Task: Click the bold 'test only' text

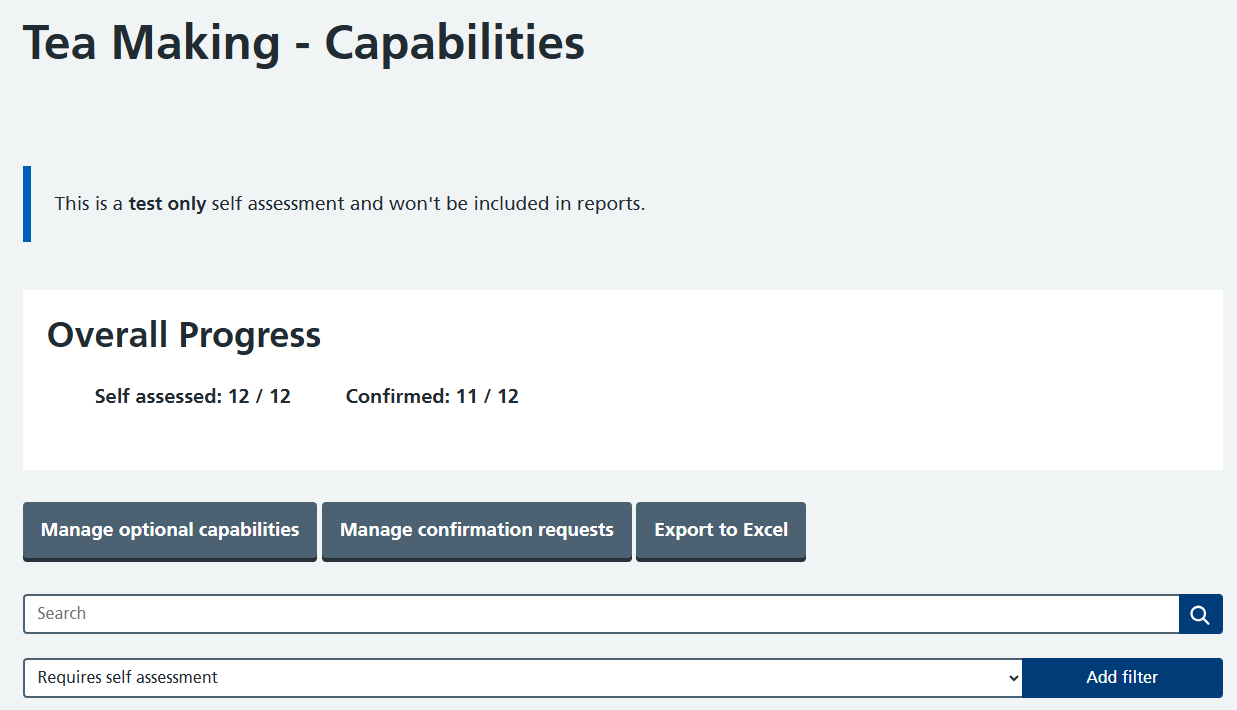Action: click(167, 204)
